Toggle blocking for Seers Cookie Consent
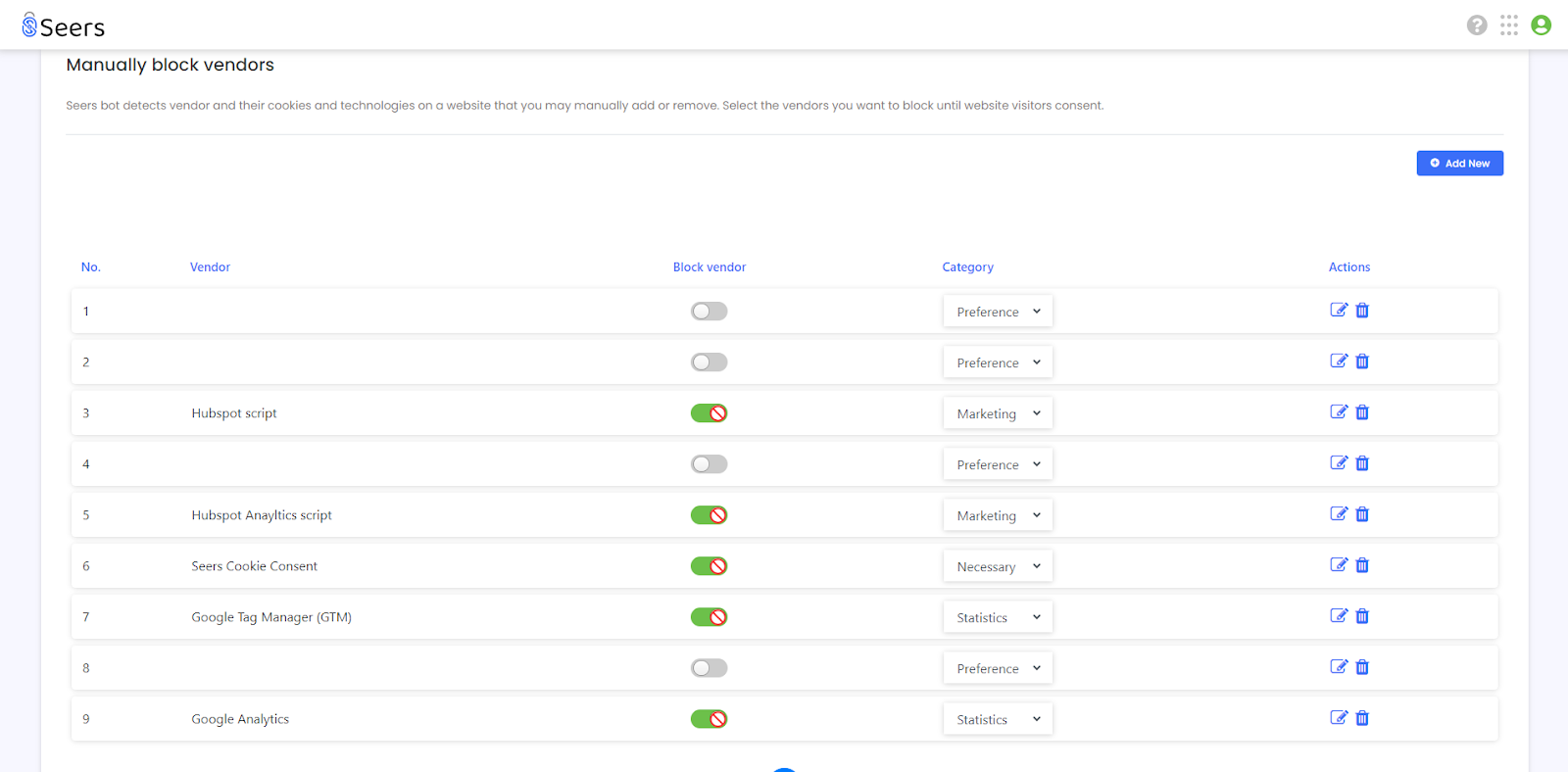 (709, 566)
